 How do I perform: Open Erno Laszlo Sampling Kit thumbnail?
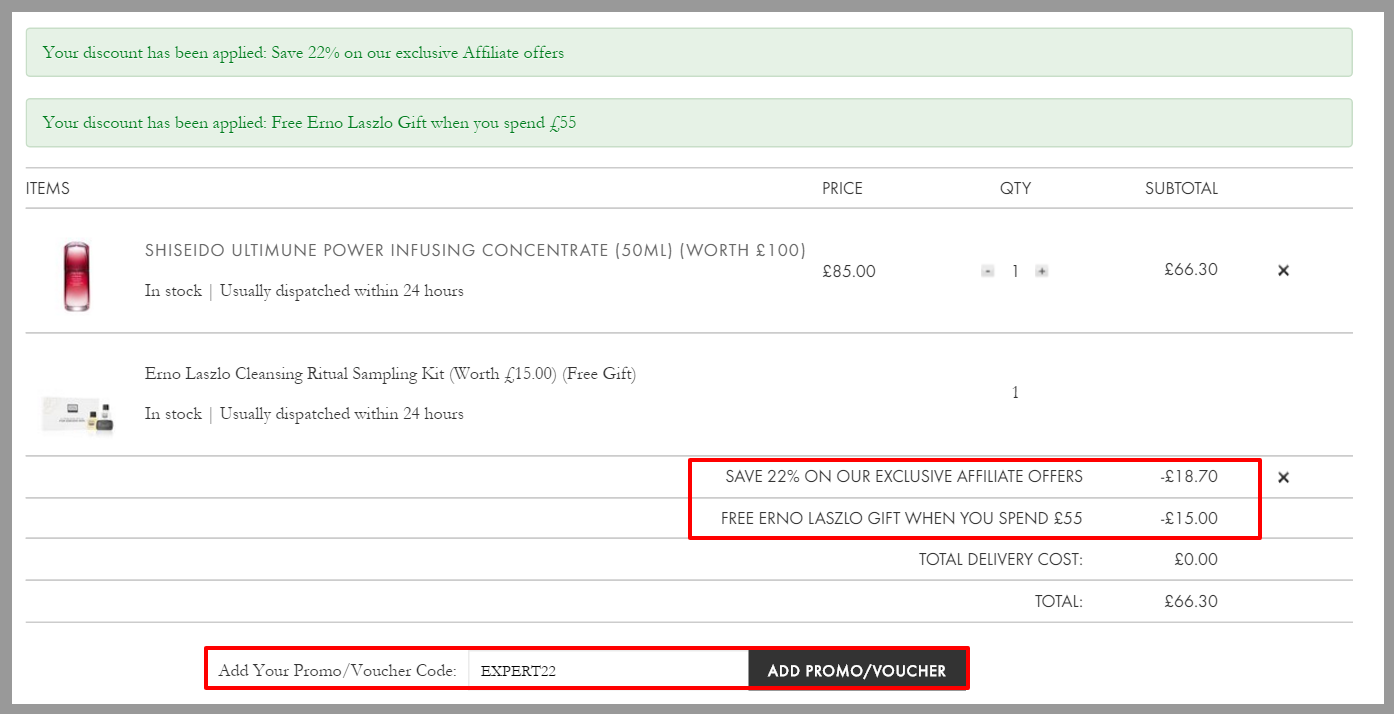(x=78, y=413)
